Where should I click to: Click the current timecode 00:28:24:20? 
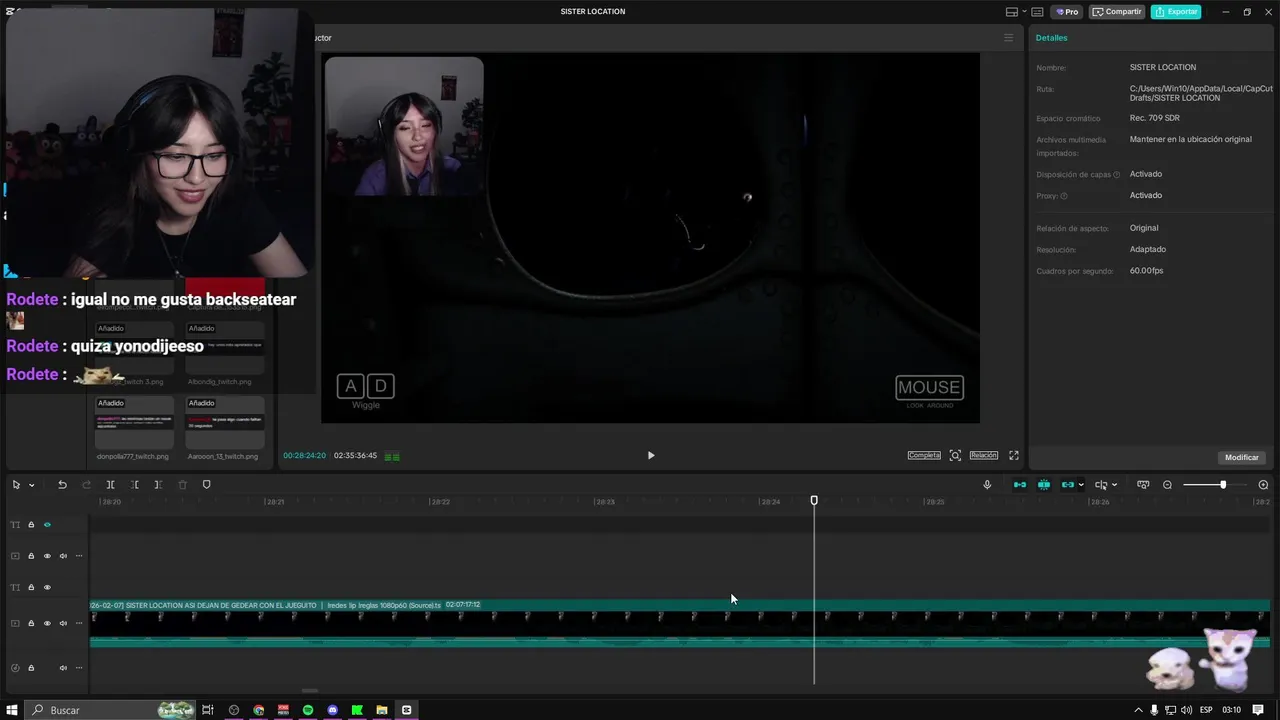pos(304,456)
